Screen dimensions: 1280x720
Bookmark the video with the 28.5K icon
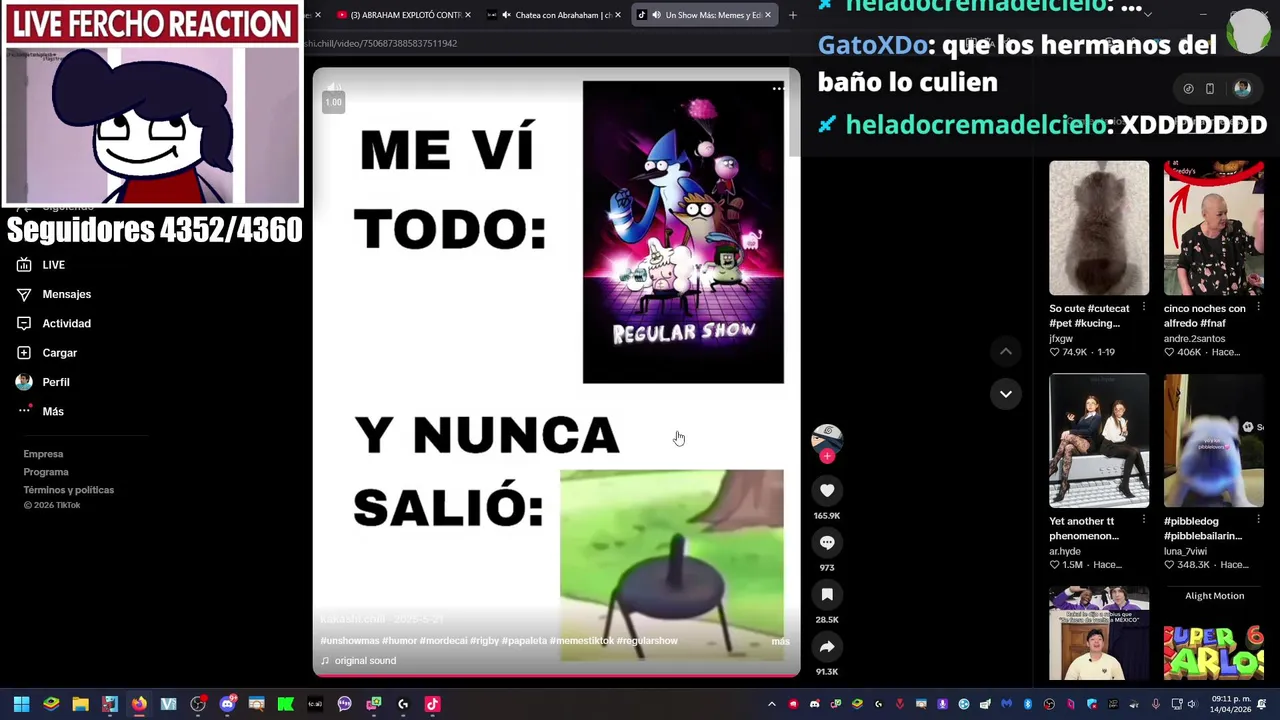[827, 594]
